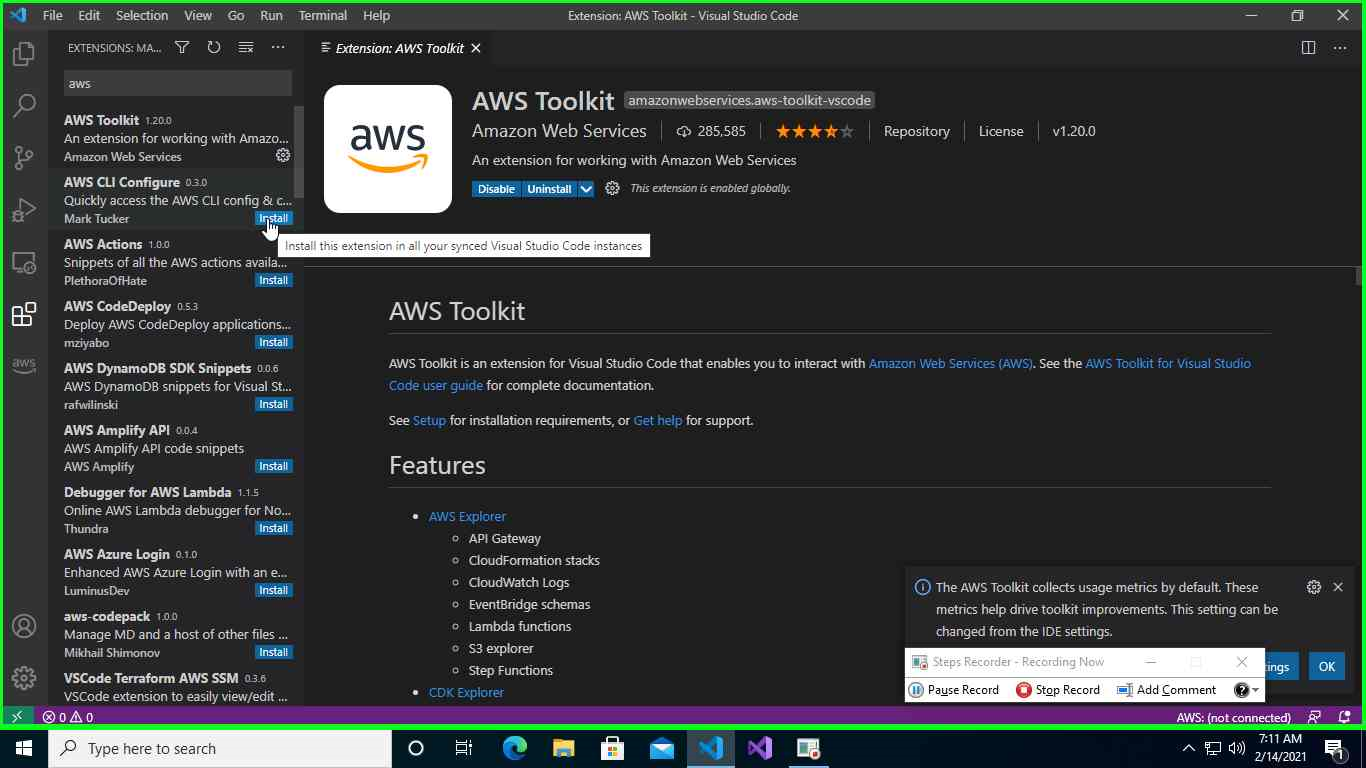1366x768 pixels.
Task: Install AWS CodeDeploy extension
Action: click(x=274, y=342)
